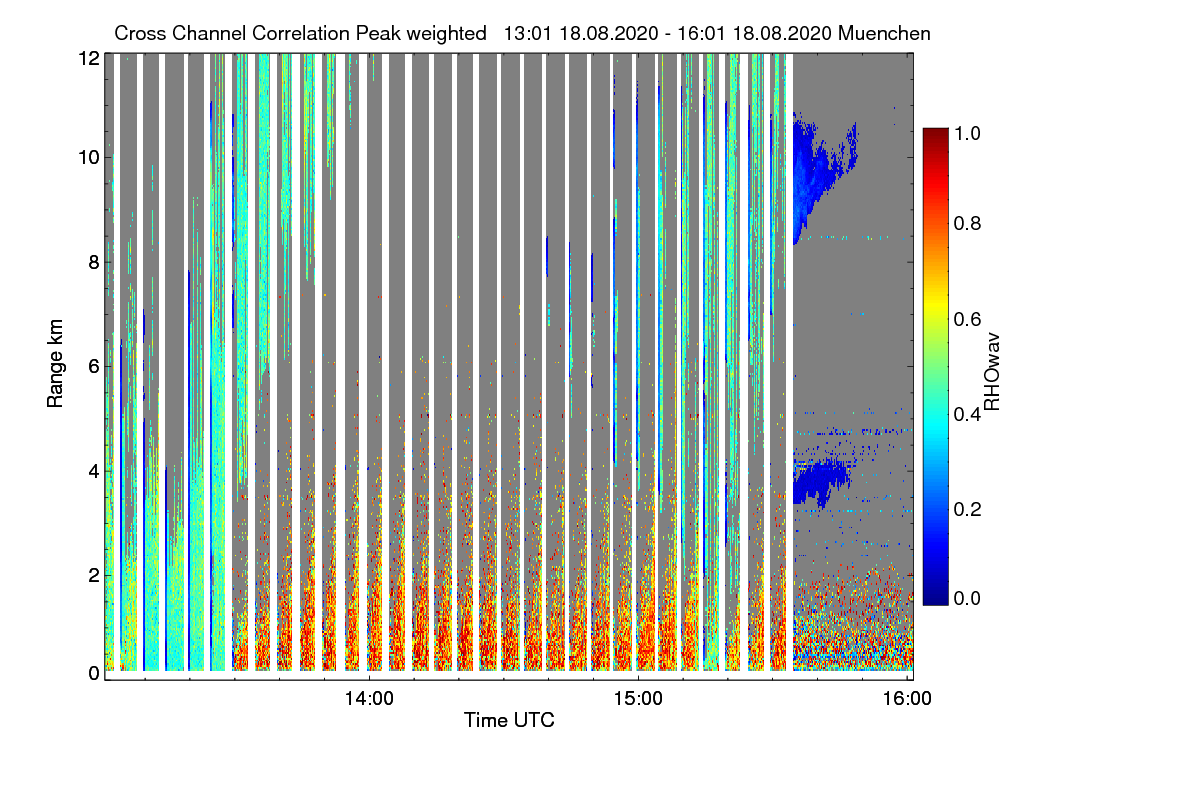Click the range tick label '2'
Viewport: 1200px width, 800px height.
pos(94,575)
